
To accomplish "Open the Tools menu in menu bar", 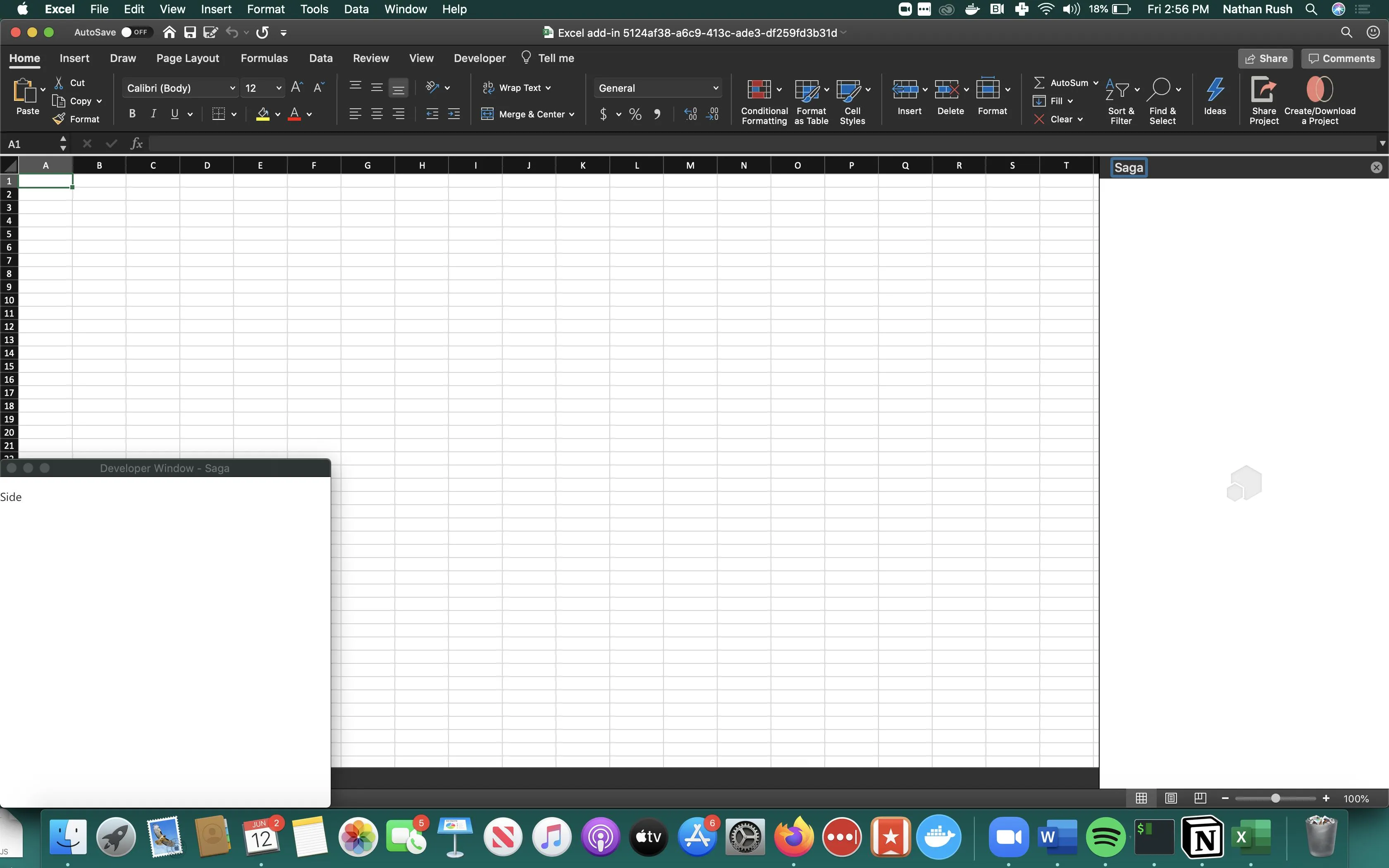I will coord(314,9).
